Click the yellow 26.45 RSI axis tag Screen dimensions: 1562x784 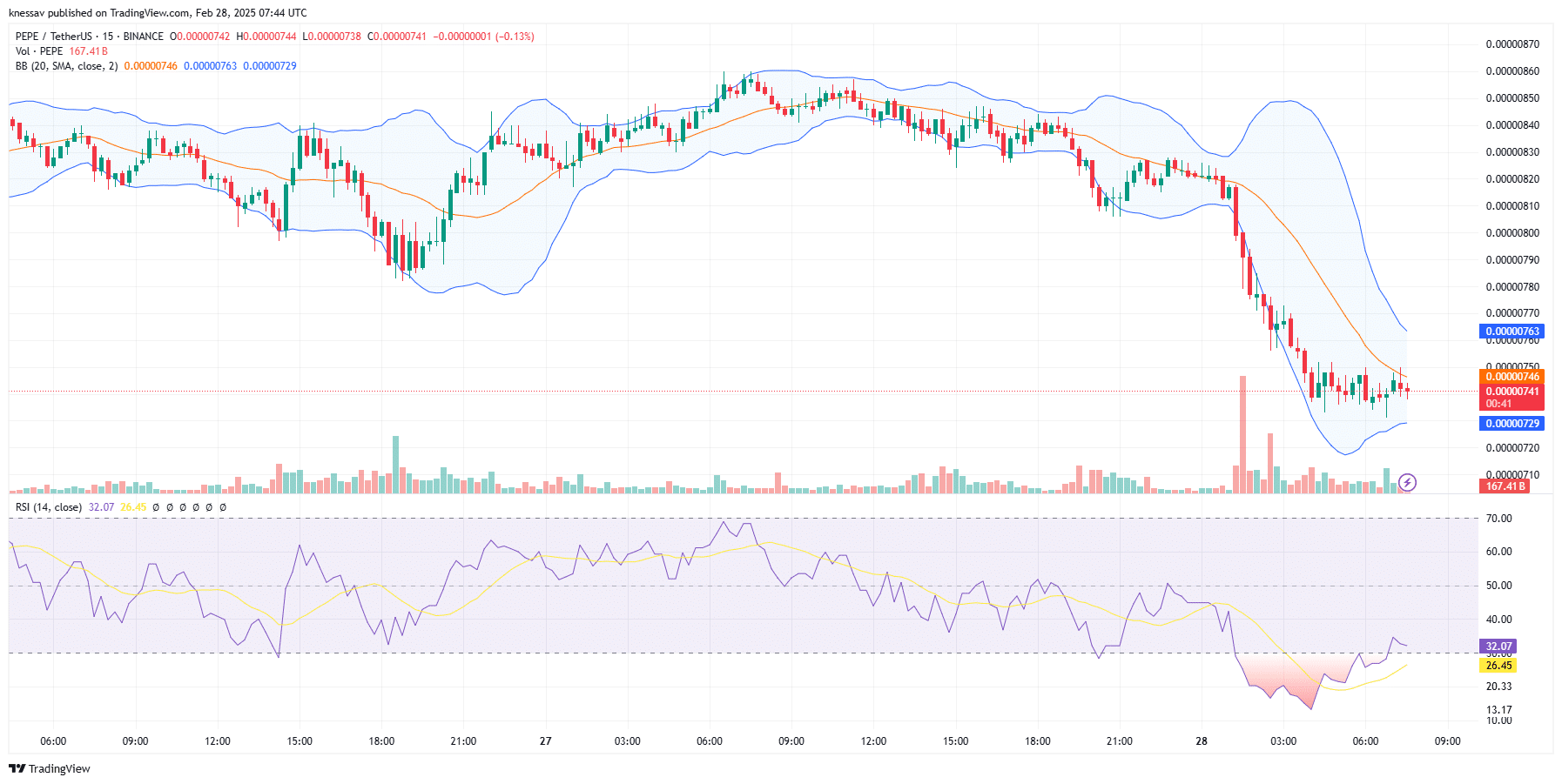click(x=1498, y=666)
